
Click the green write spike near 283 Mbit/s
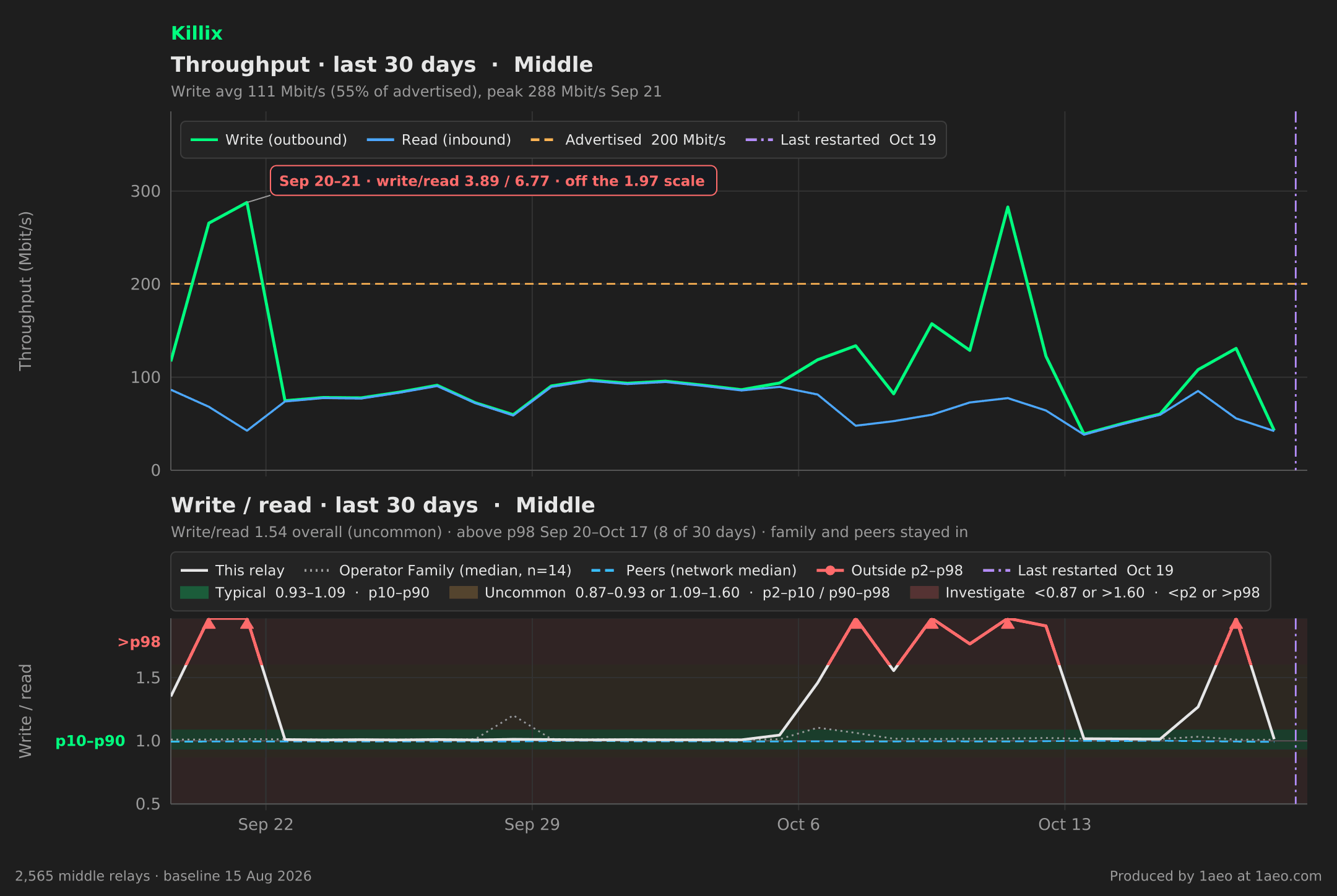click(1008, 207)
